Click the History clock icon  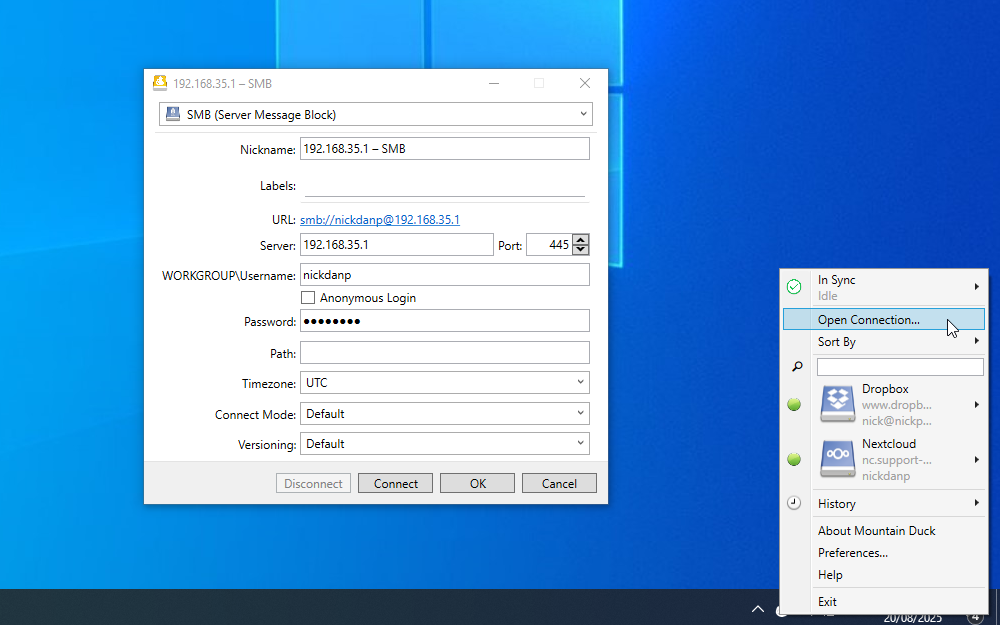point(794,503)
